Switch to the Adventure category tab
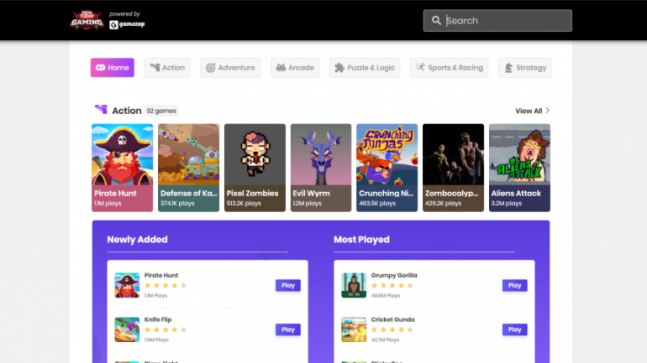This screenshot has width=647, height=363. point(230,68)
